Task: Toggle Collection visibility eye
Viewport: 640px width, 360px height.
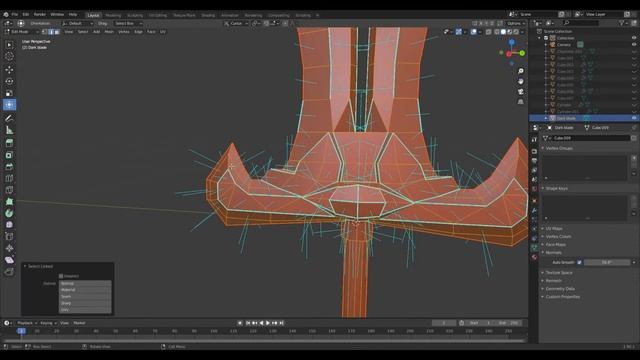Action: click(x=634, y=38)
